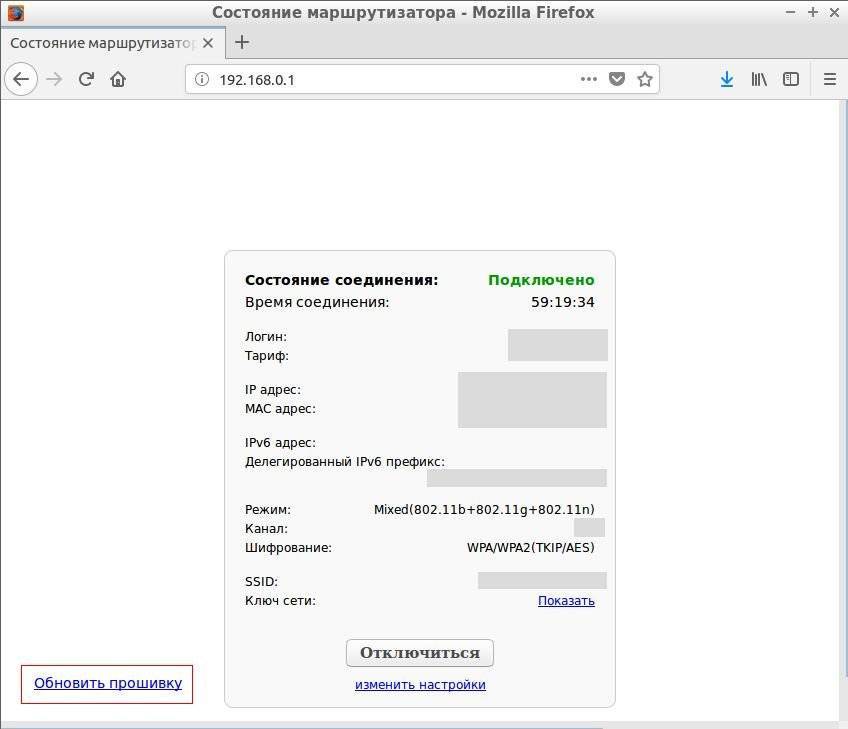Reload the router status page
Viewport: 848px width, 729px height.
click(87, 79)
